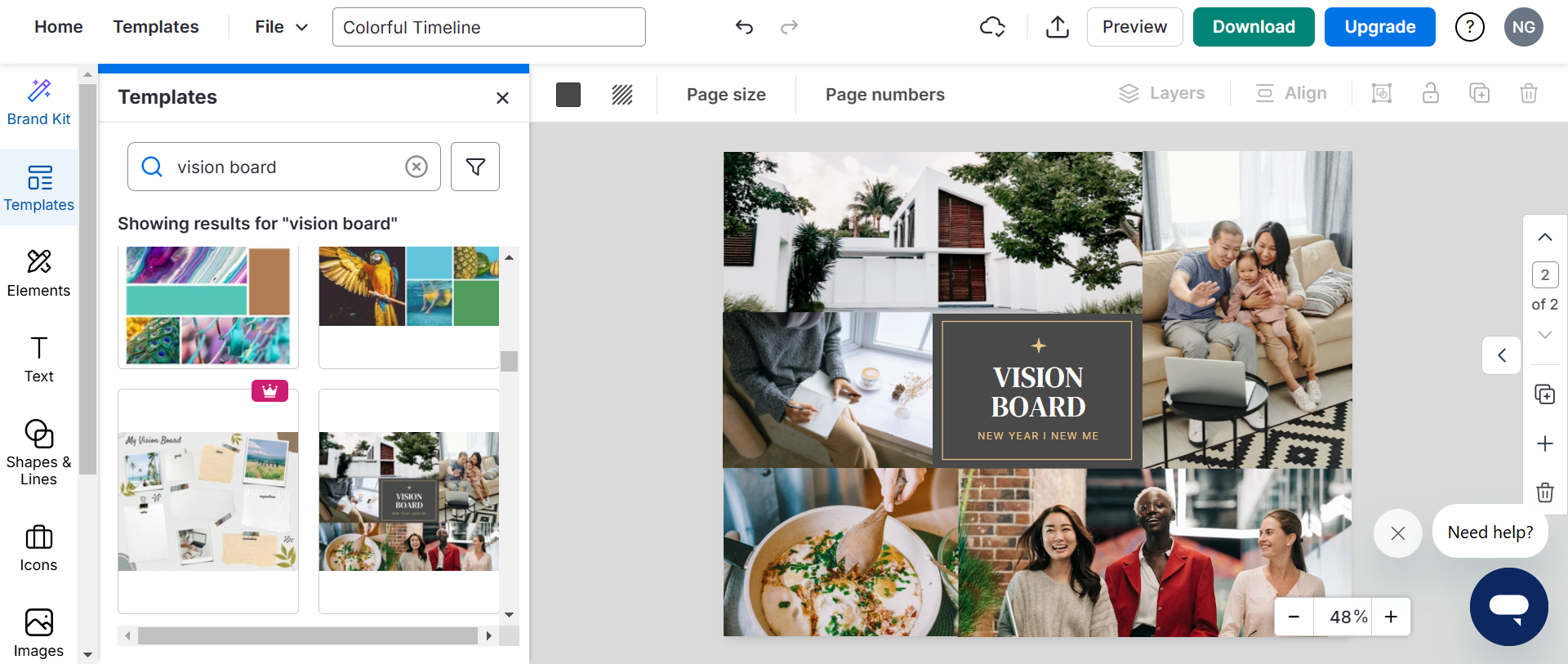Click the search magnifier icon

152,167
